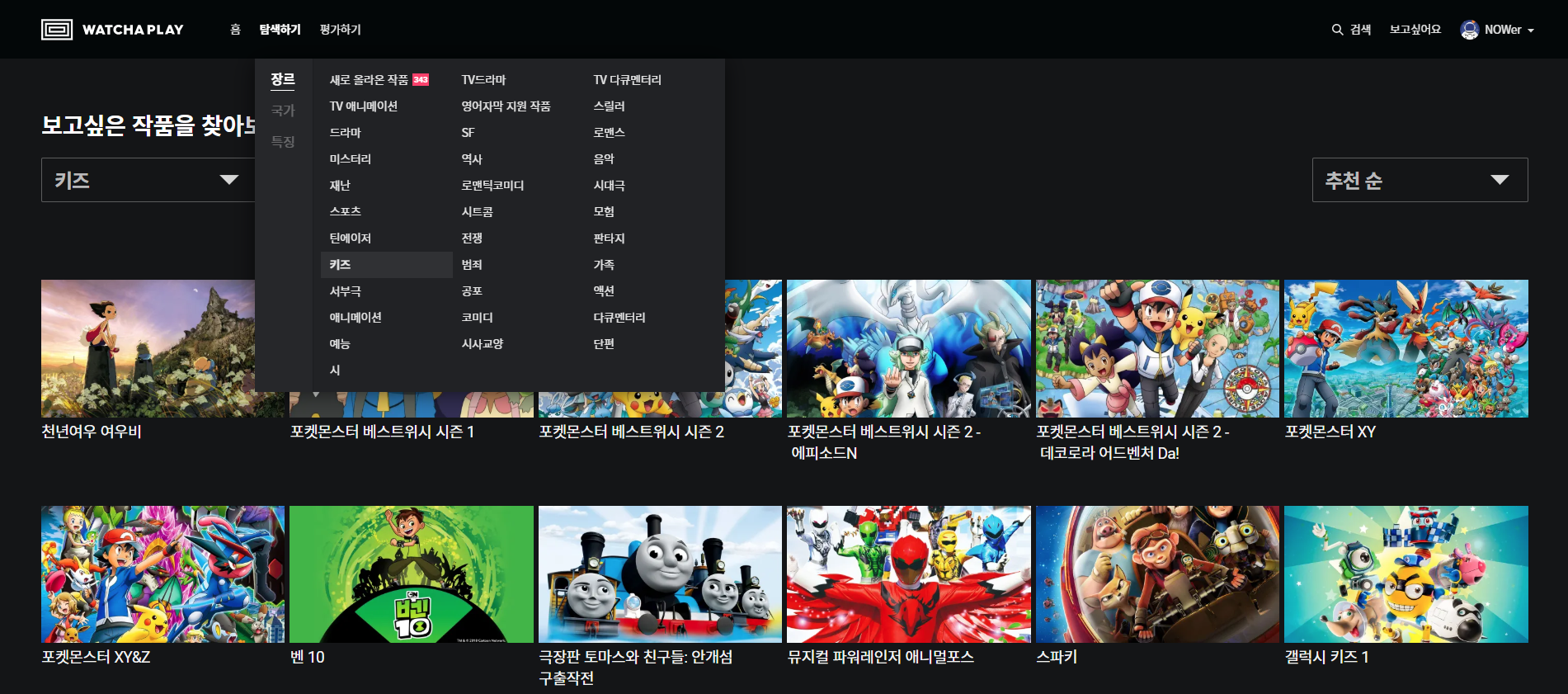This screenshot has width=1568, height=694.
Task: Select 예능 genre
Action: tap(340, 344)
